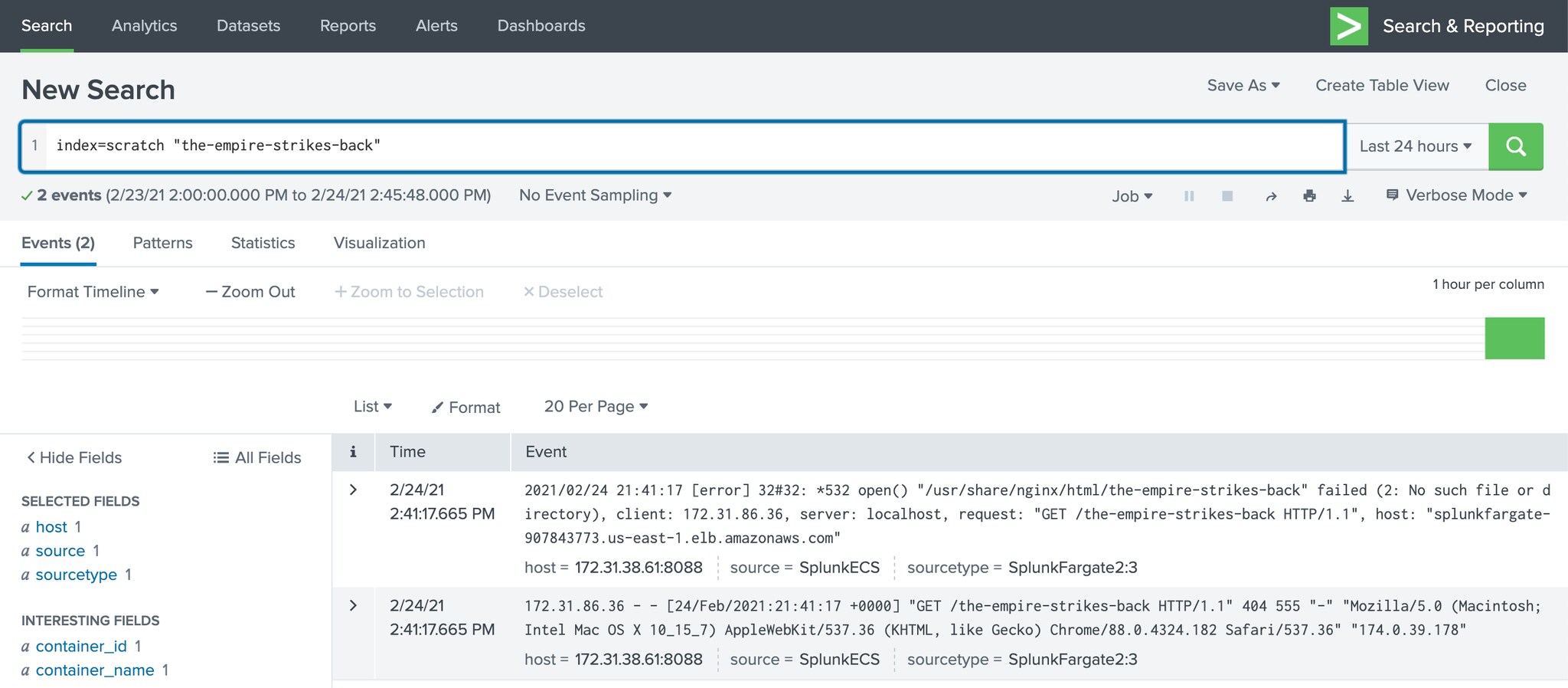Change 20 Per Page setting
The image size is (1568, 688).
click(596, 407)
